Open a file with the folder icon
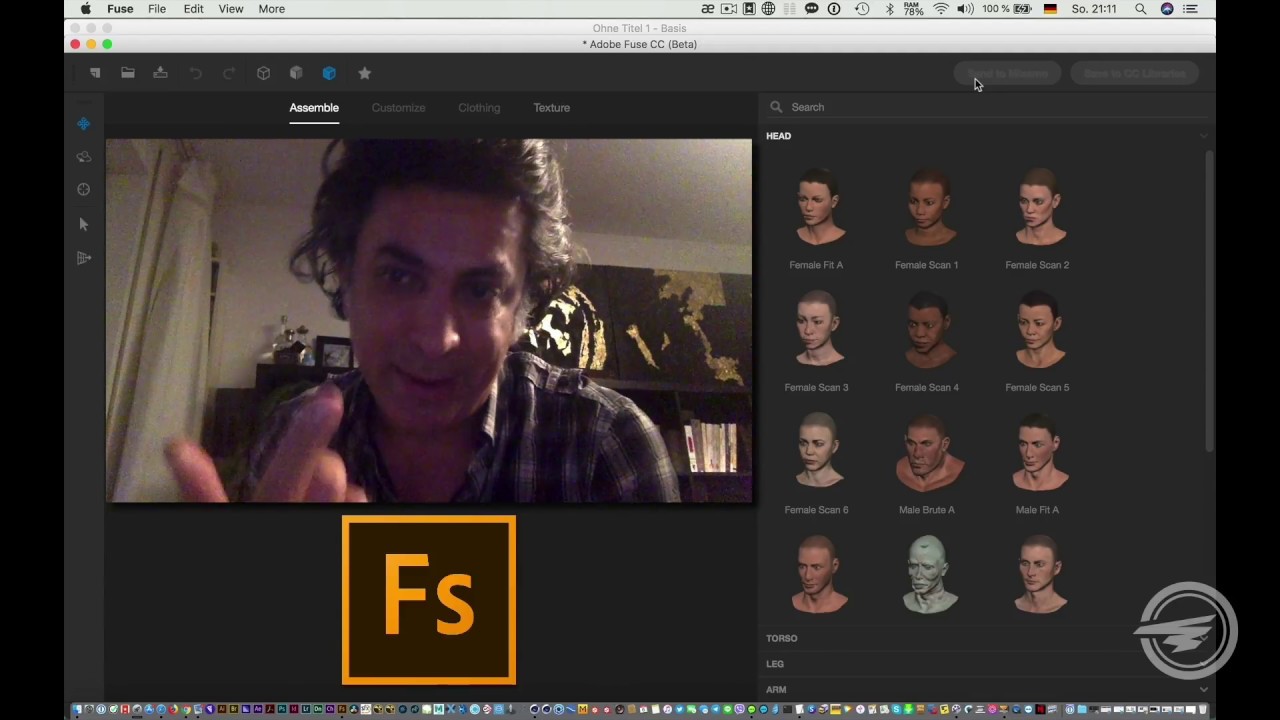This screenshot has height=720, width=1280. tap(128, 73)
